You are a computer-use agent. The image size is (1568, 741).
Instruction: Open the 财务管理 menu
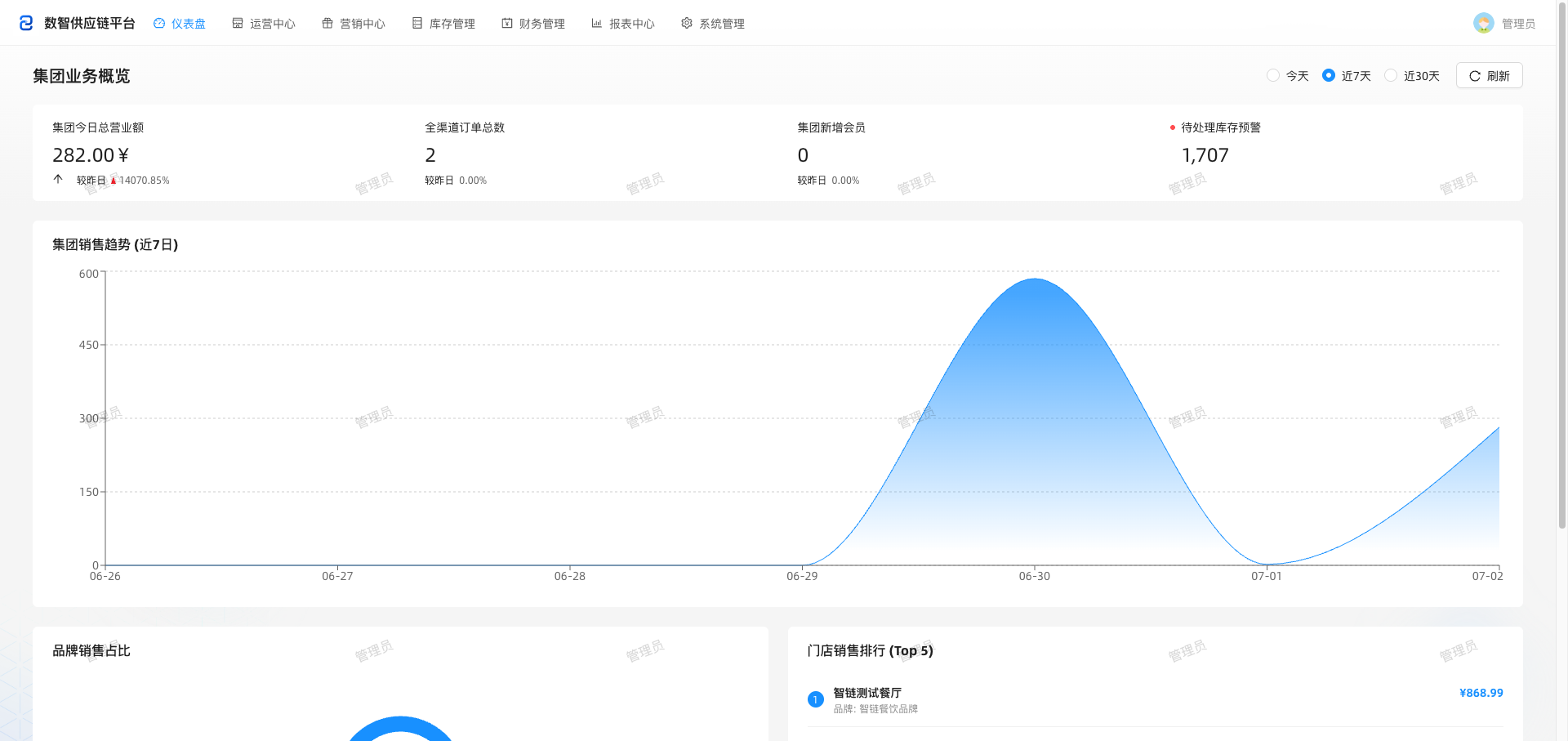click(x=533, y=24)
